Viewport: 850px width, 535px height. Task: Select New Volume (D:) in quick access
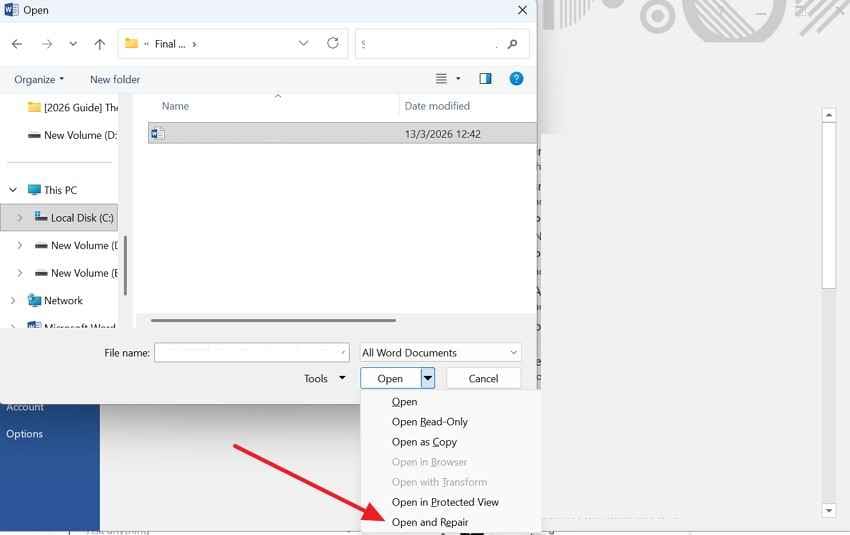(x=73, y=135)
